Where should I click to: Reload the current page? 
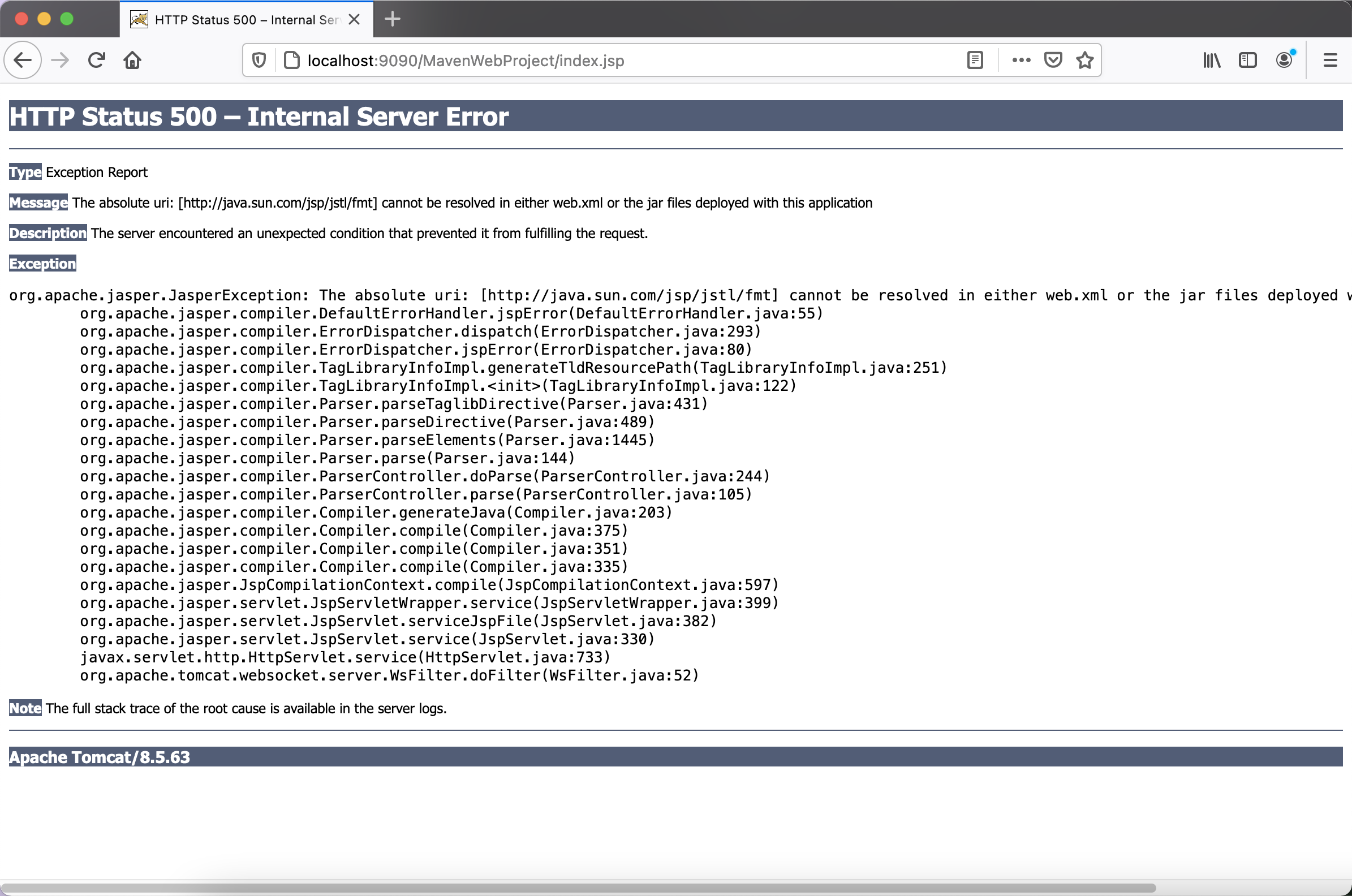97,60
